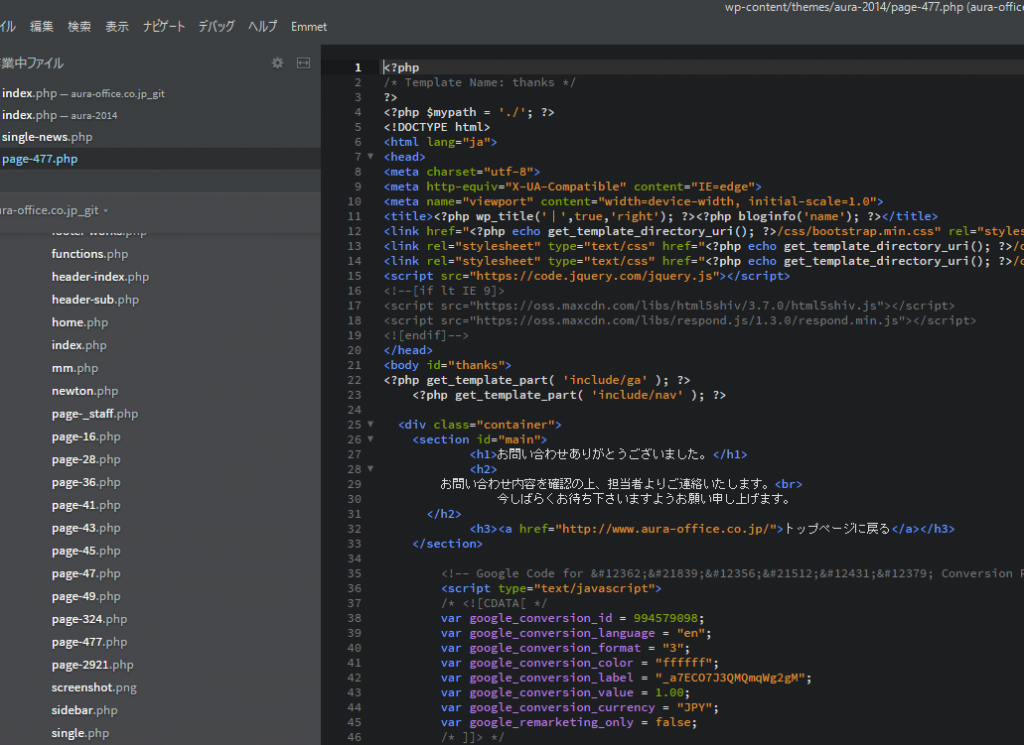Click the google_conversion_currency "JPY" value
This screenshot has width=1024, height=745.
point(697,708)
